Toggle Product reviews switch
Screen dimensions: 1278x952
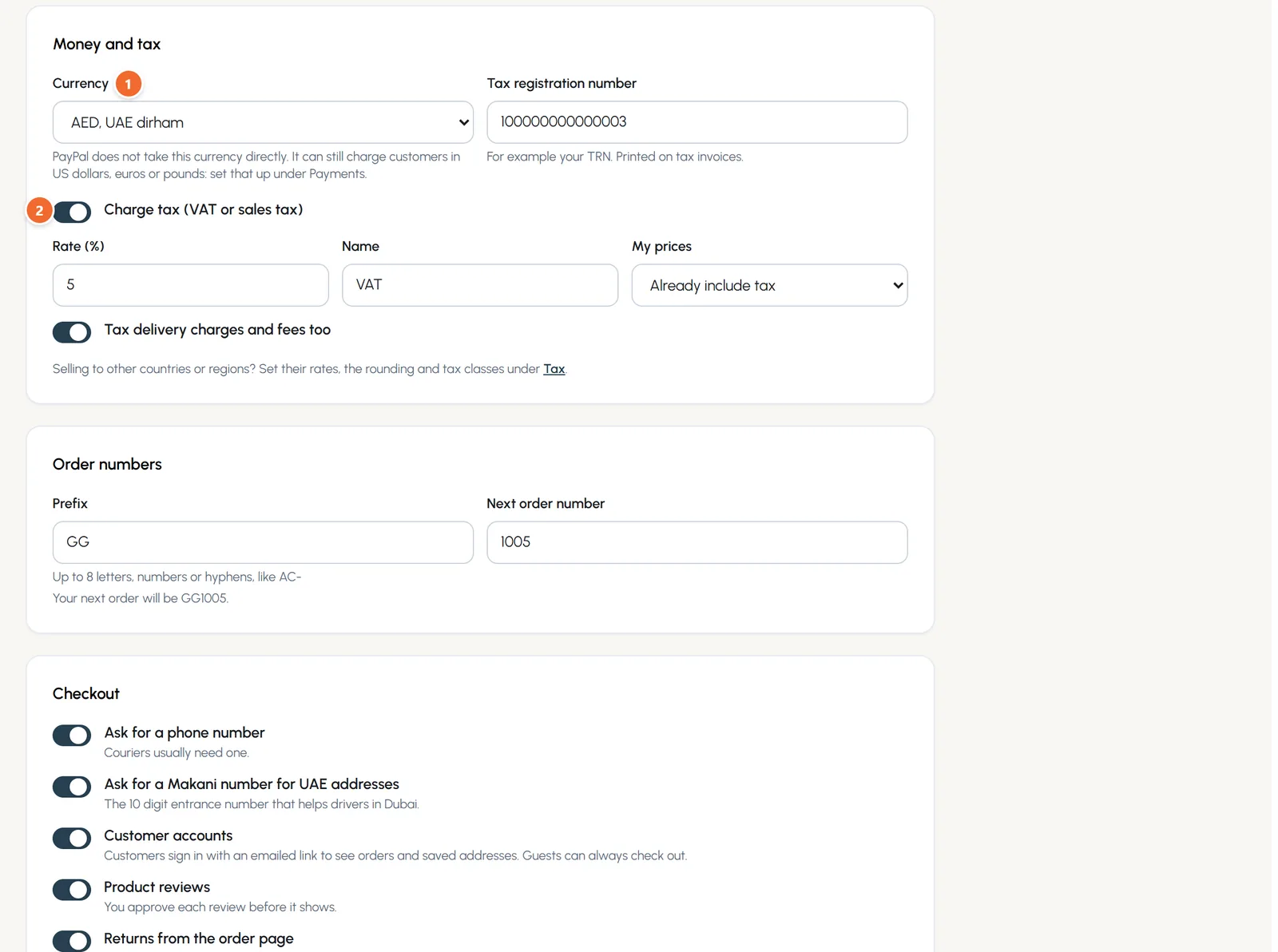72,890
